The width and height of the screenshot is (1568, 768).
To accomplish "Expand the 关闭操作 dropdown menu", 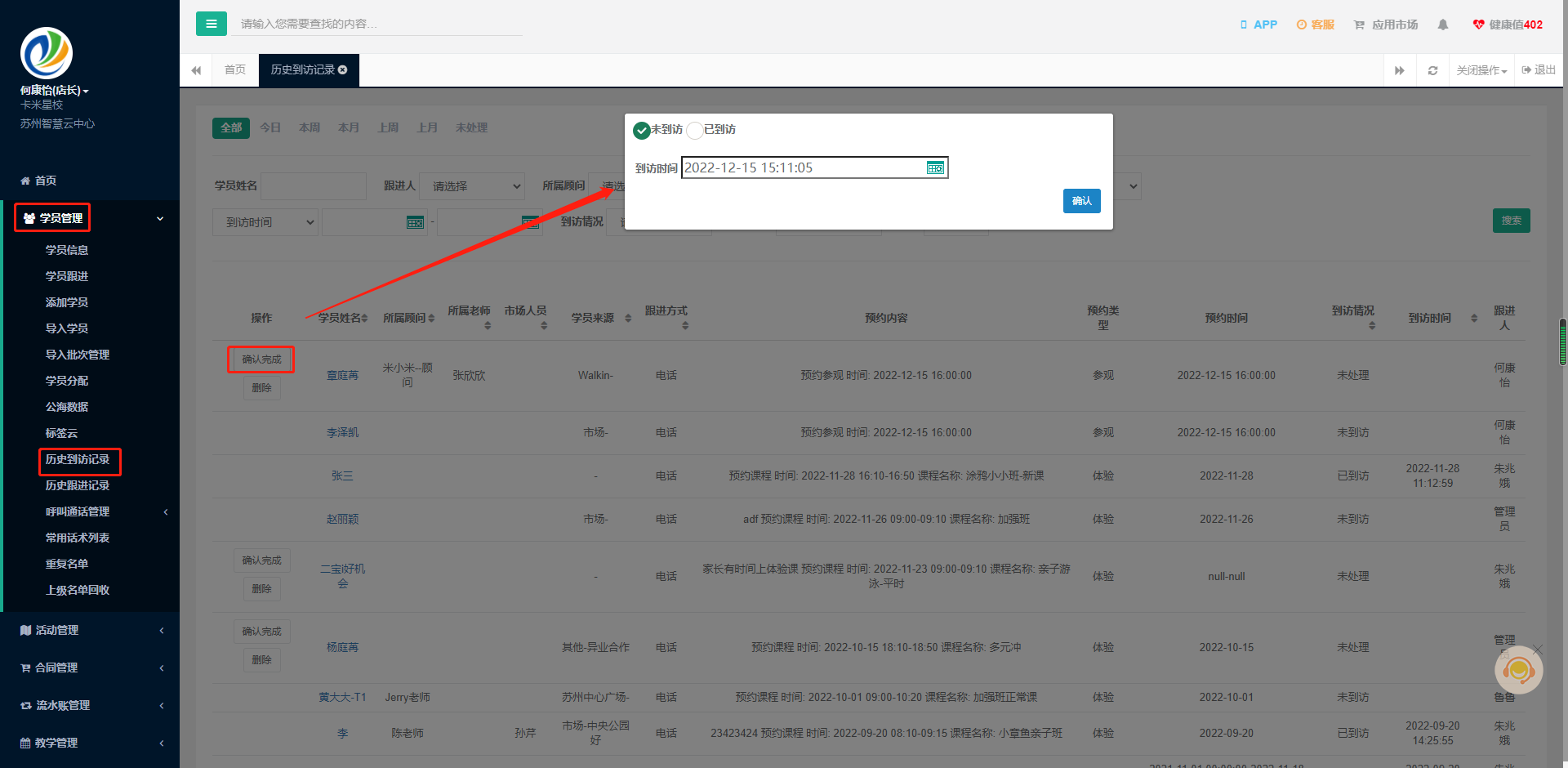I will (x=1481, y=70).
